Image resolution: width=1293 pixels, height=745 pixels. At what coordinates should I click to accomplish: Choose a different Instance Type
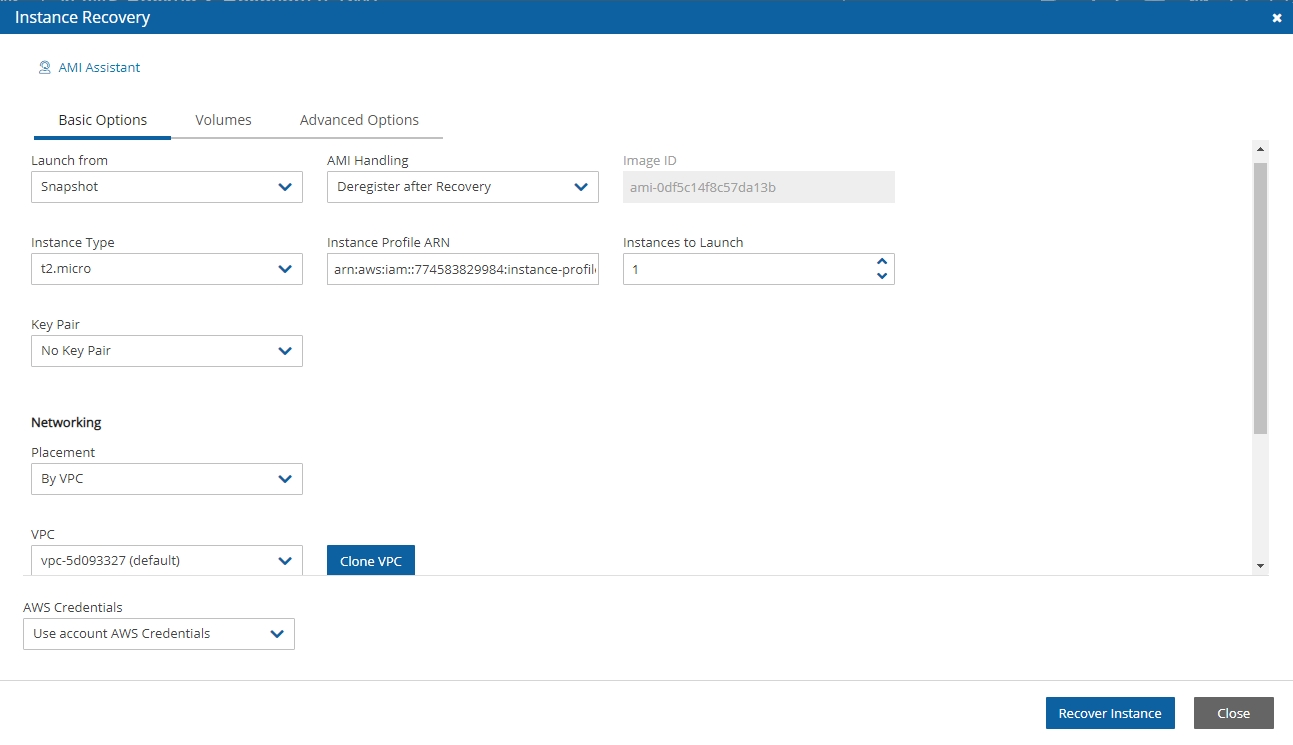click(166, 269)
